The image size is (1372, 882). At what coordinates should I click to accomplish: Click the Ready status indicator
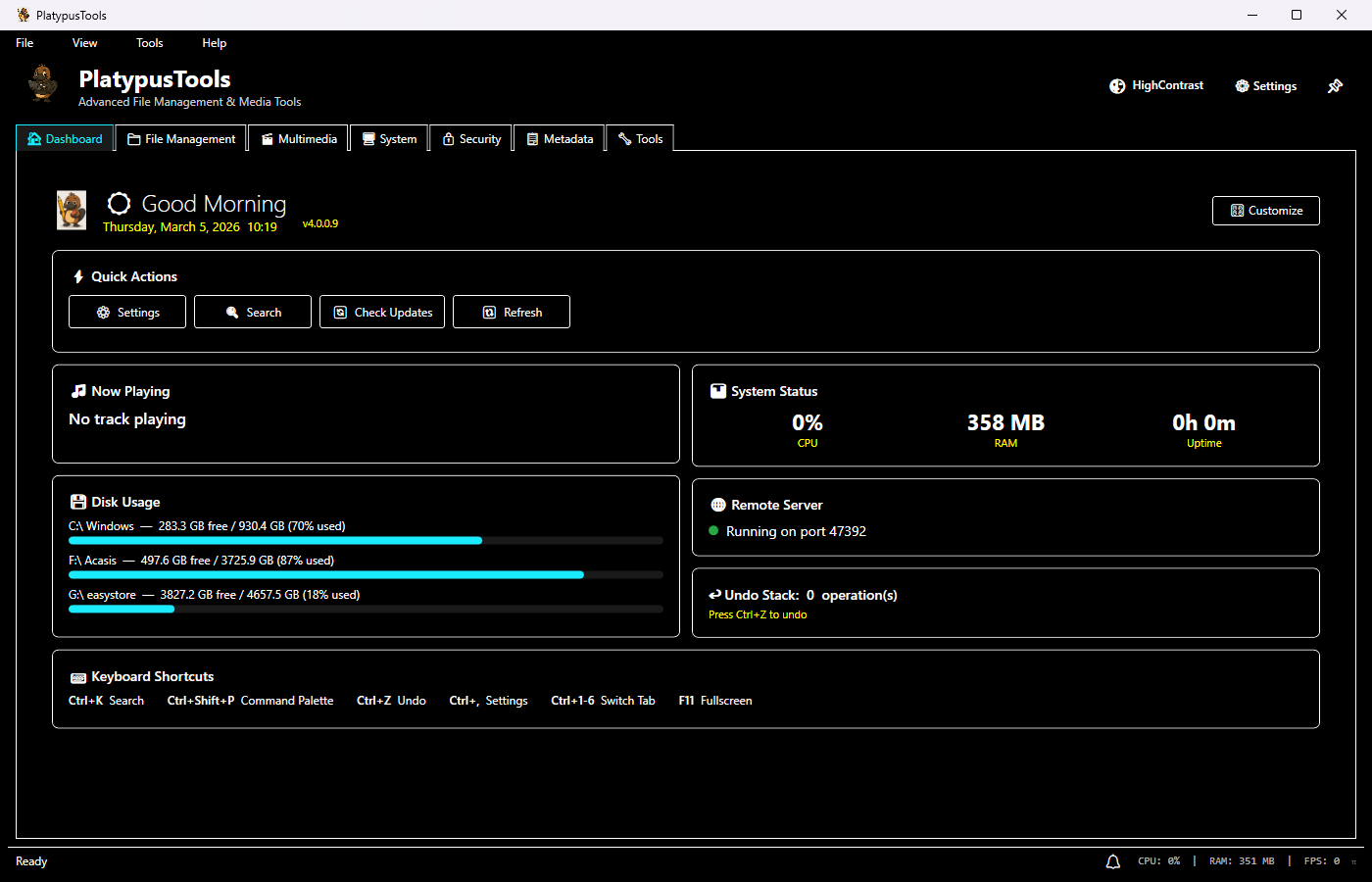pos(30,860)
